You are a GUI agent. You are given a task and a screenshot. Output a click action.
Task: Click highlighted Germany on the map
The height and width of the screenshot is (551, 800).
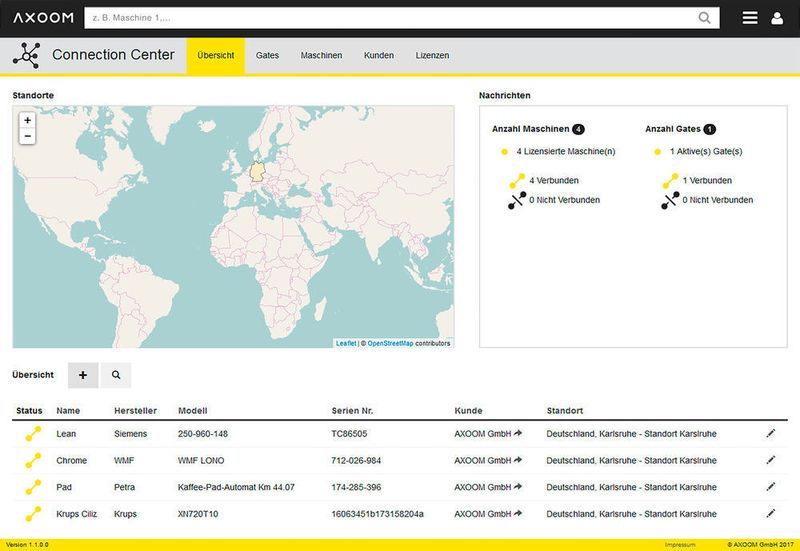pyautogui.click(x=258, y=172)
